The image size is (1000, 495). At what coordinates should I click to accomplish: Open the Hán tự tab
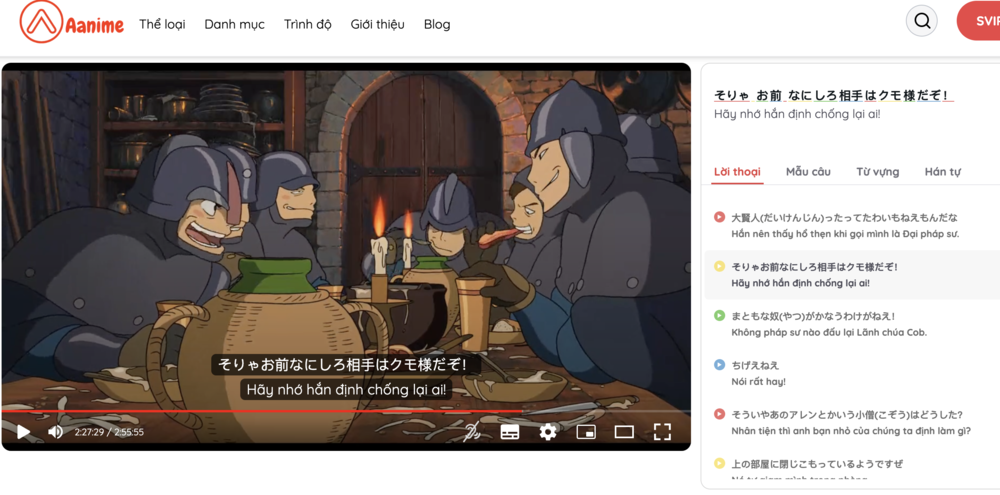point(942,172)
